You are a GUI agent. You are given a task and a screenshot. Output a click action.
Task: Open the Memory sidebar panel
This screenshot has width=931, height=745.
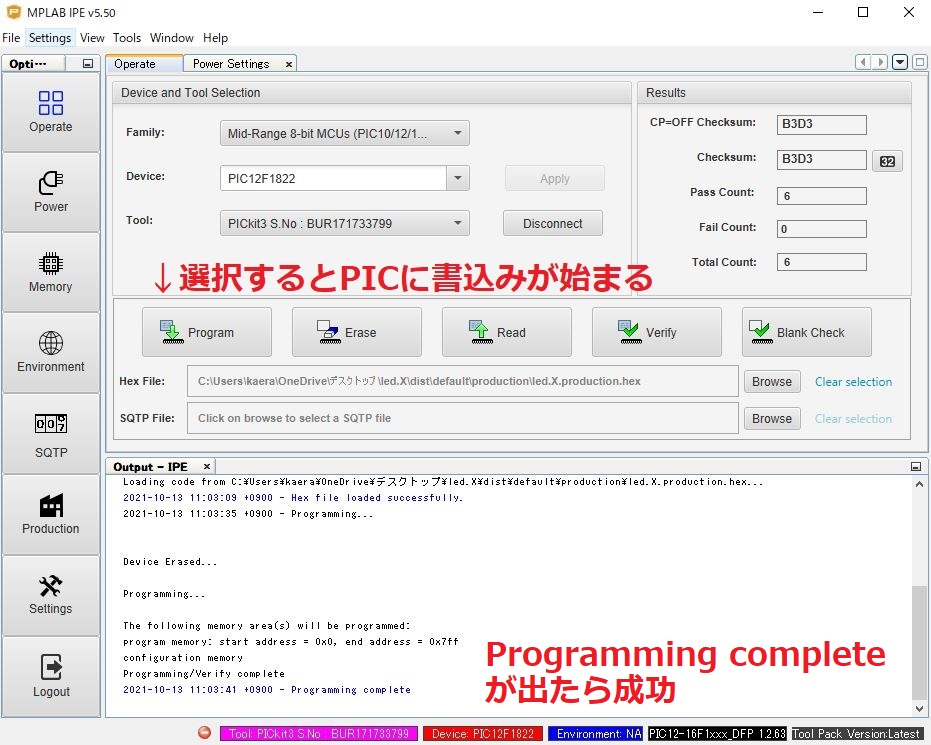50,272
